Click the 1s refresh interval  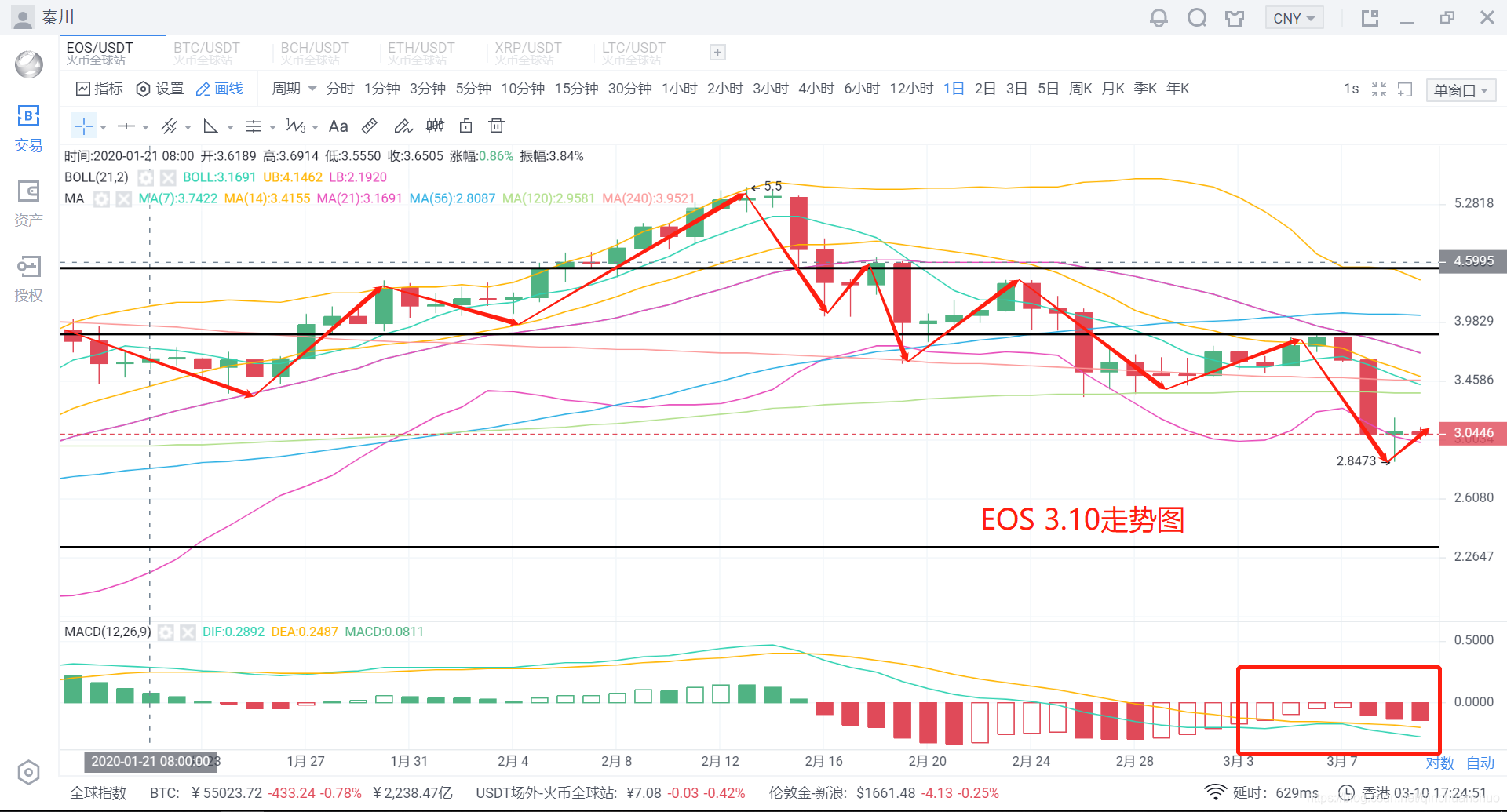(1351, 89)
